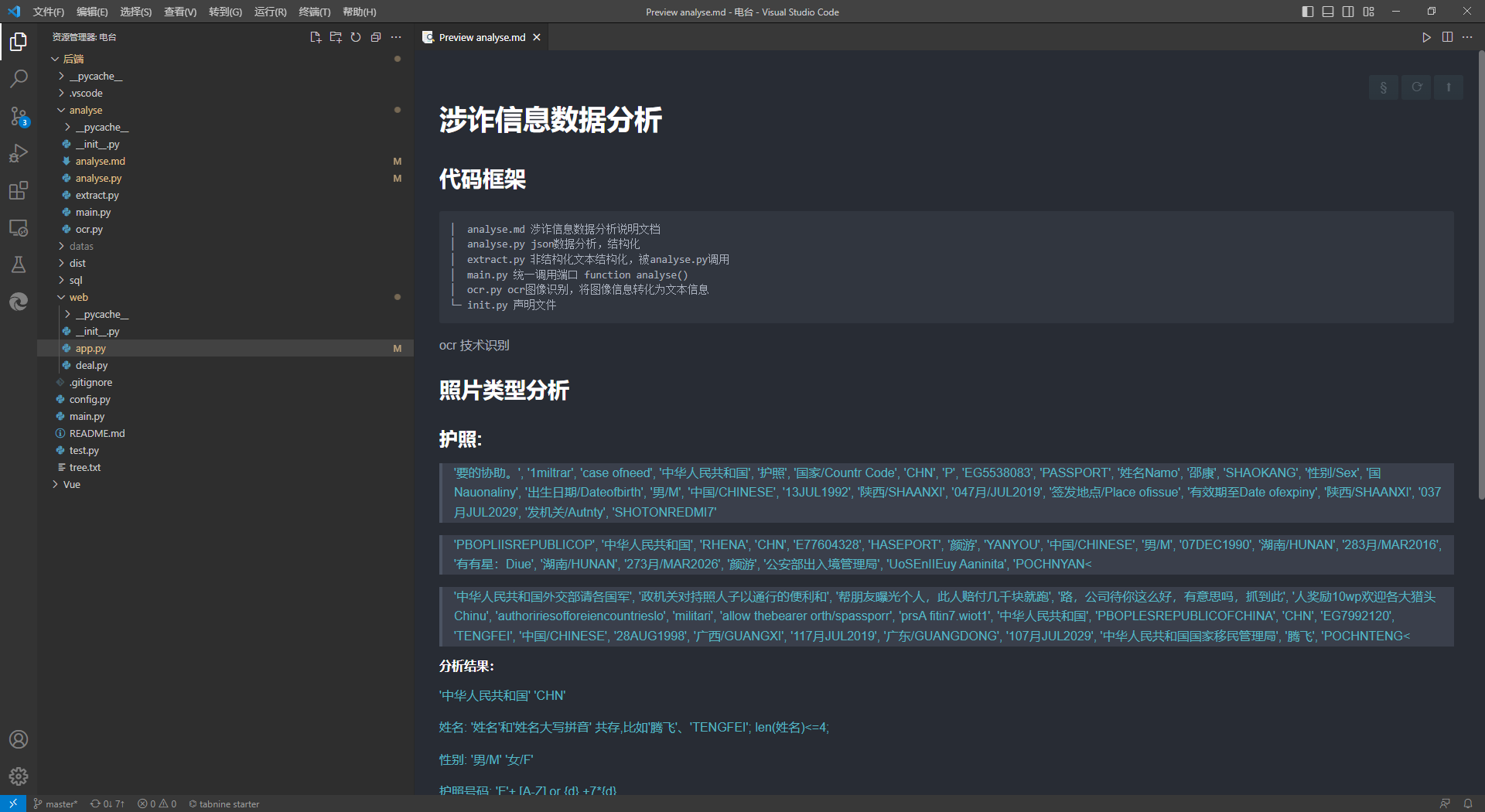This screenshot has width=1485, height=812.
Task: Open deal.py file
Action: coord(225,365)
